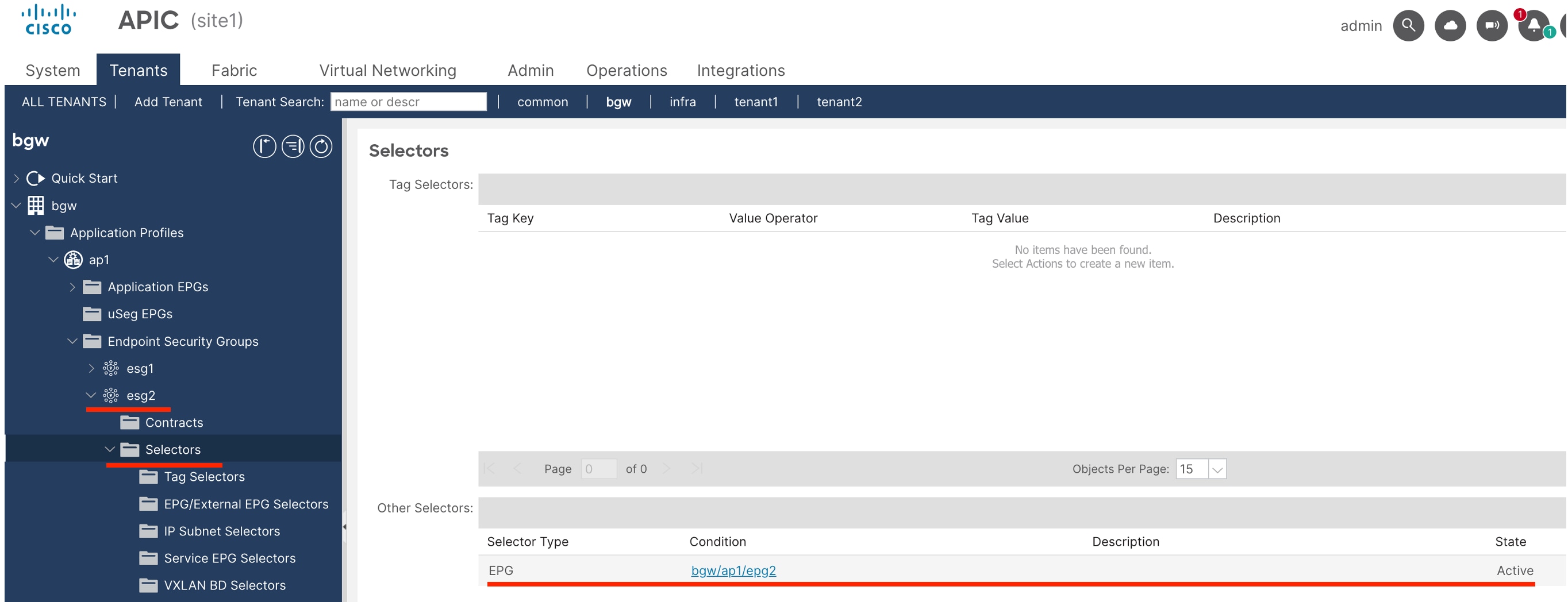
Task: Select the Contracts tree label under esg2
Action: point(174,423)
